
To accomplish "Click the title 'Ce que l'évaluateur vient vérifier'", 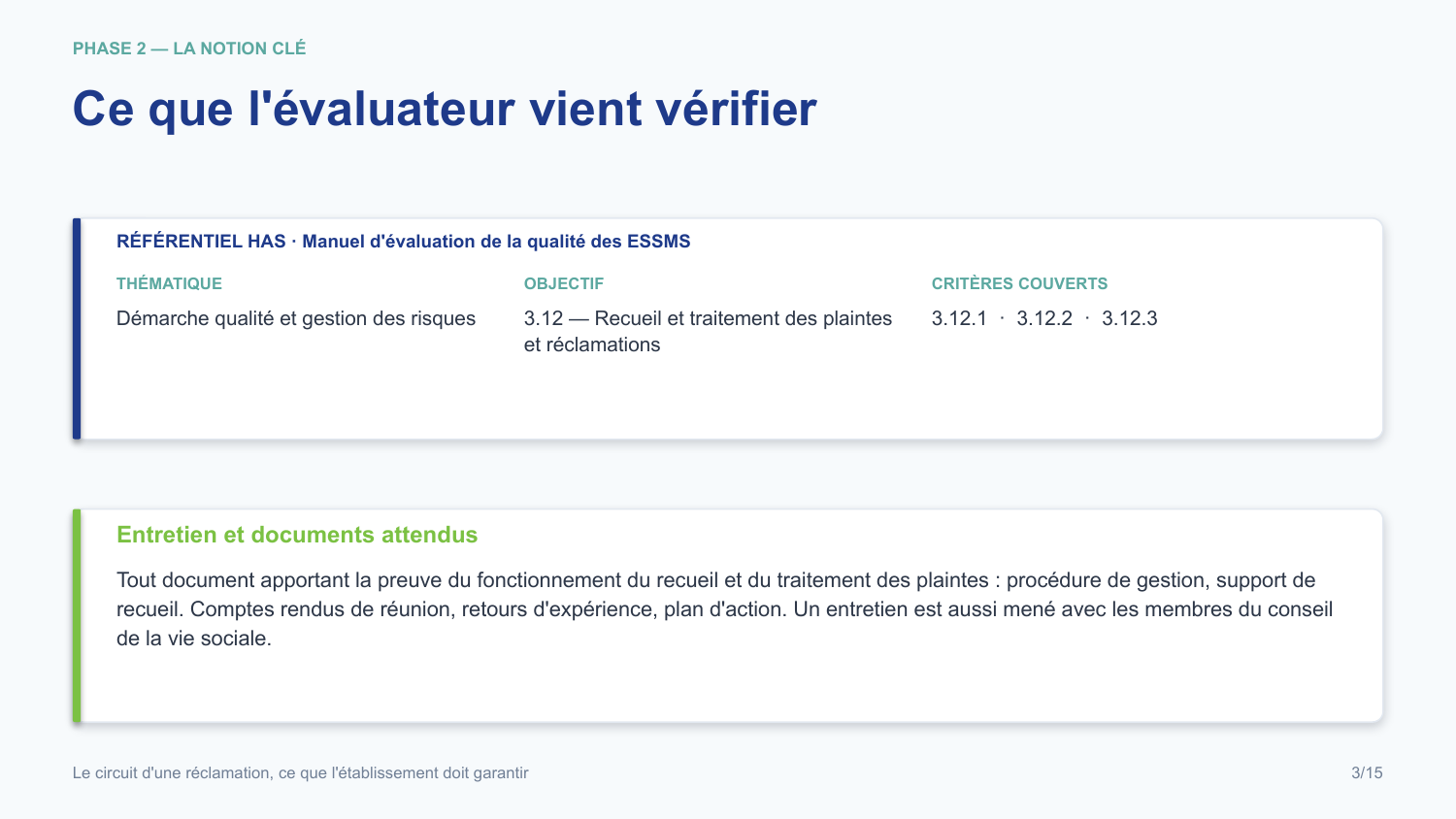I will pos(445,108).
